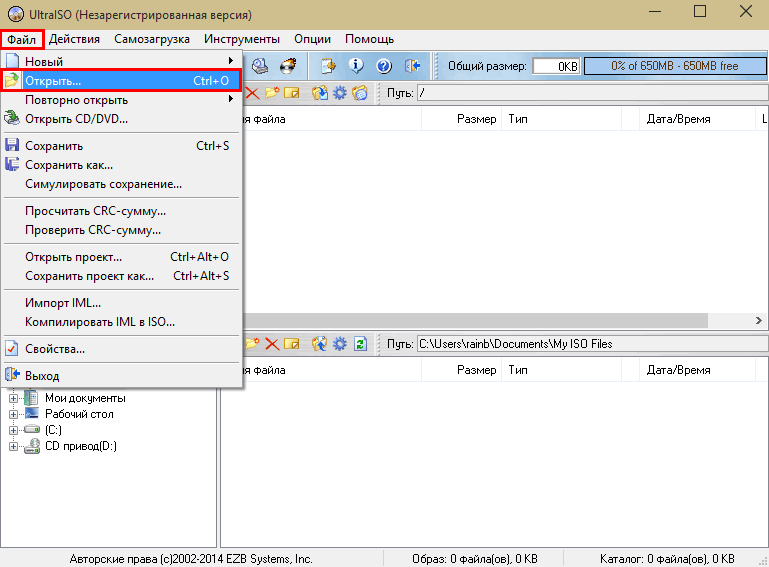769x567 pixels.
Task: Choose Сохранить проект как...
Action: click(x=121, y=276)
